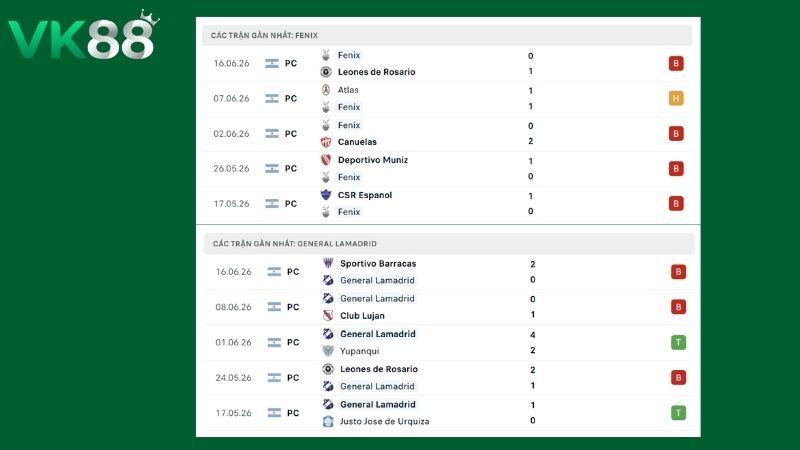This screenshot has height=450, width=800.
Task: Click the Yupanqui team crest
Action: coord(328,351)
